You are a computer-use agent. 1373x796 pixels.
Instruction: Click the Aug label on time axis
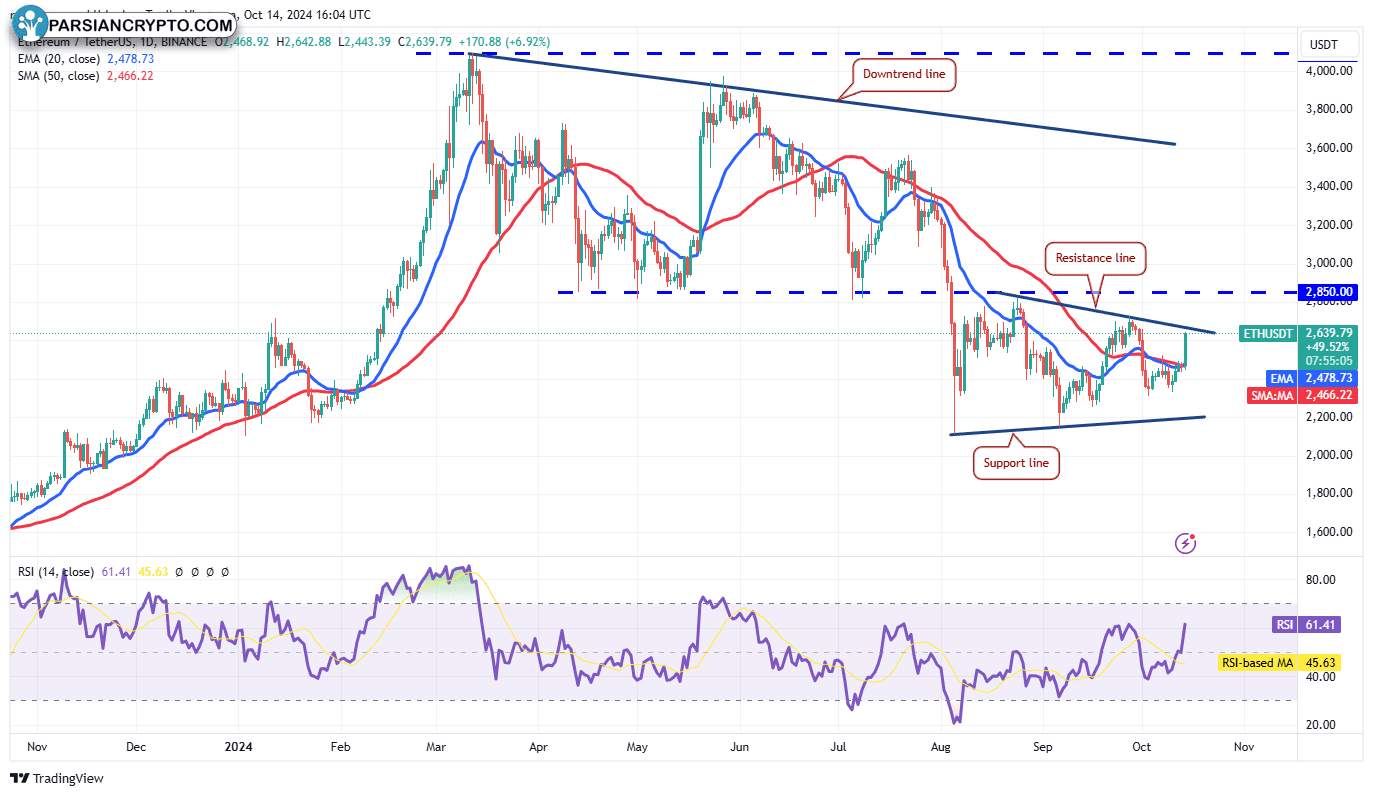tap(941, 747)
